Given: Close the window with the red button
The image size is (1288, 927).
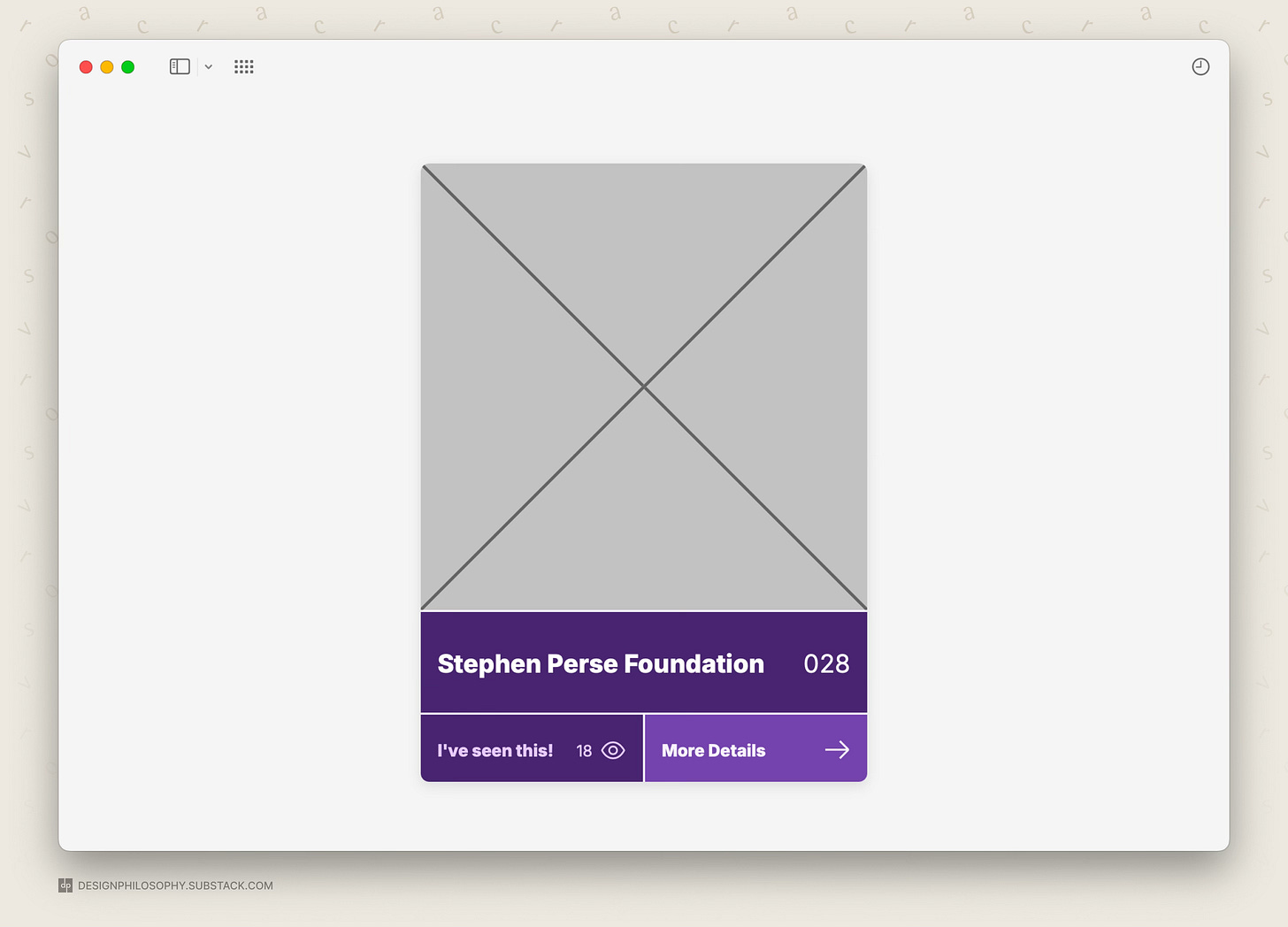Looking at the screenshot, I should pyautogui.click(x=86, y=67).
